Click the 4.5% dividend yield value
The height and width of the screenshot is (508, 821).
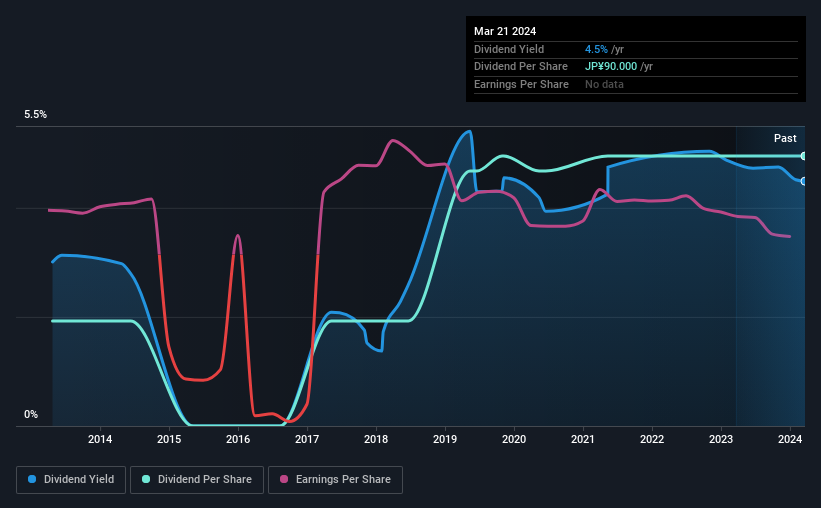[x=596, y=49]
